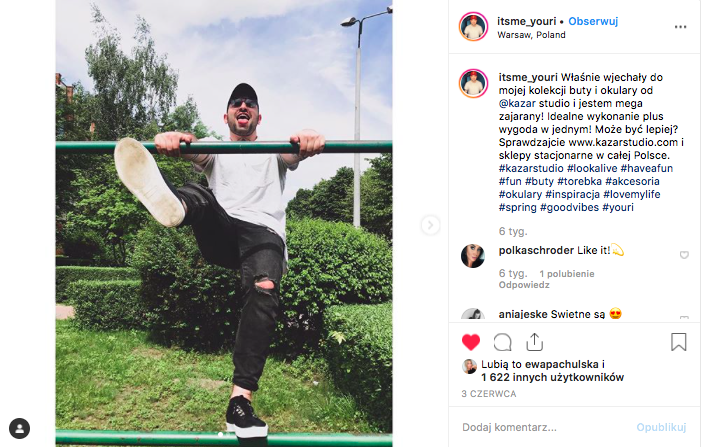
Task: Open comment speech bubble icon
Action: coord(503,342)
